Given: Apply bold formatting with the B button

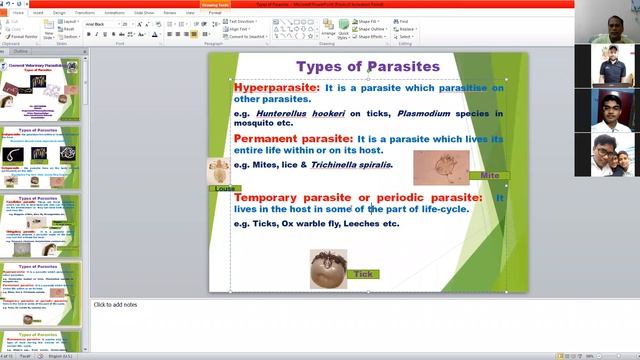Looking at the screenshot, I should (89, 34).
